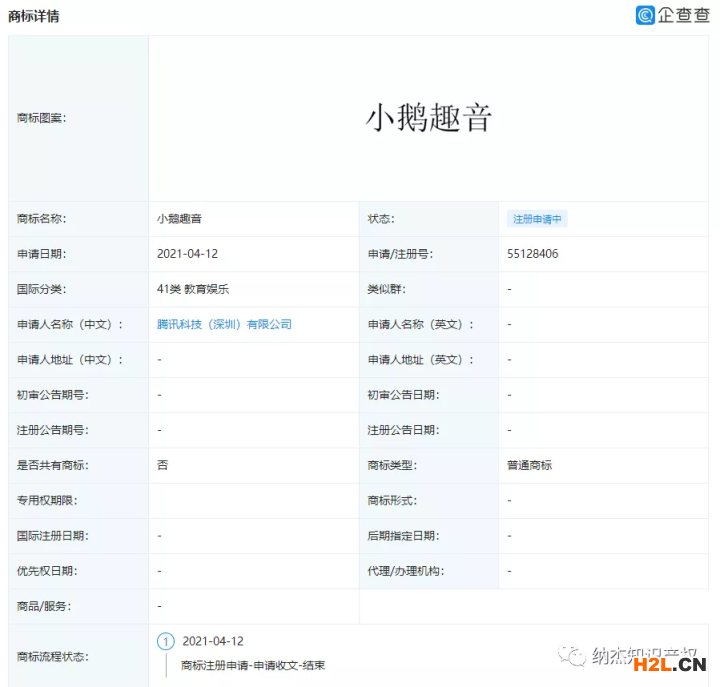
Task: Click the 注册申请中 status badge
Action: pos(537,219)
